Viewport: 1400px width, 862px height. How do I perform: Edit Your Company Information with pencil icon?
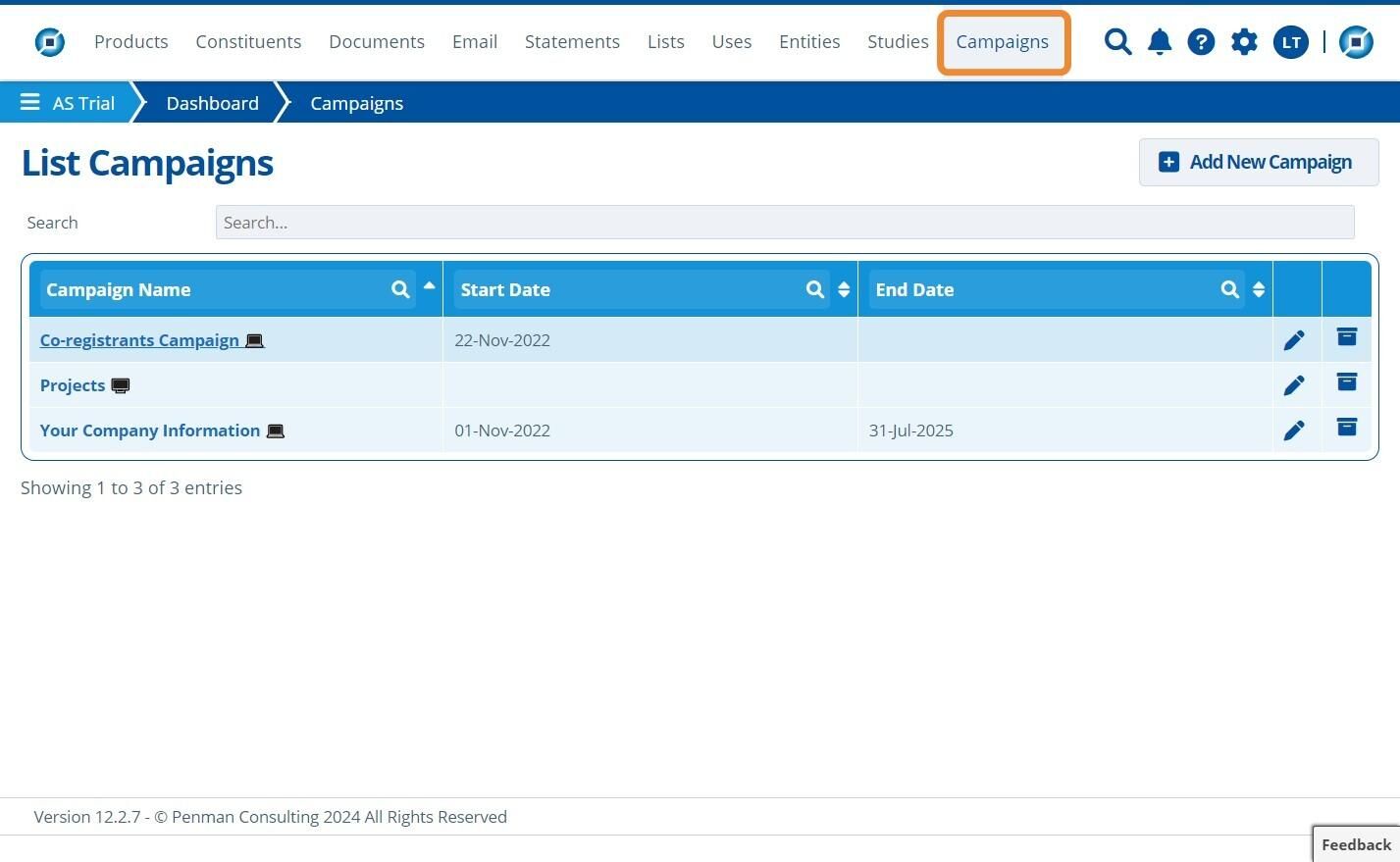click(1294, 431)
